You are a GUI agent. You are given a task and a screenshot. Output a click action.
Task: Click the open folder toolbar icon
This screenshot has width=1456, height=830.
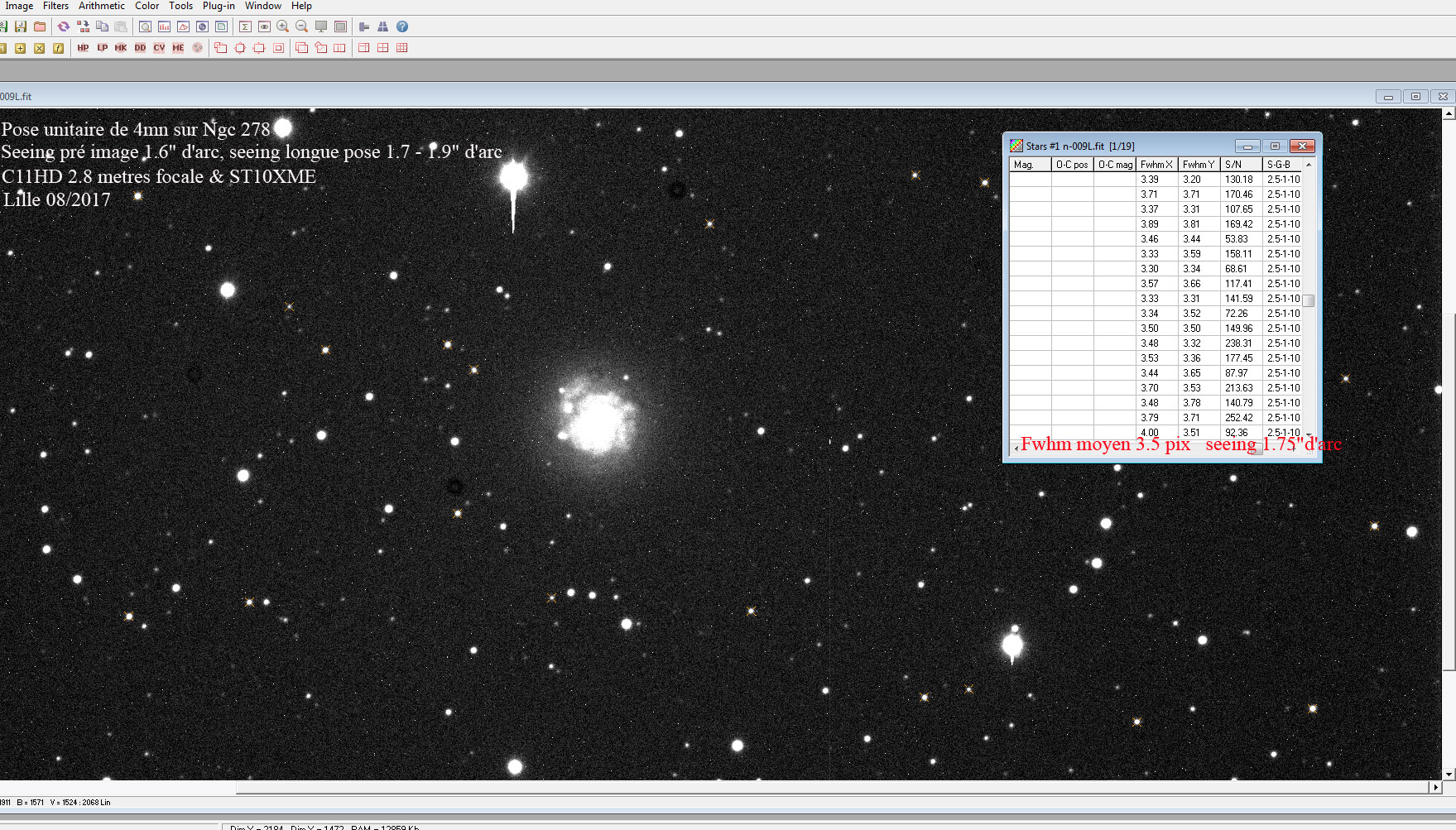[x=40, y=26]
